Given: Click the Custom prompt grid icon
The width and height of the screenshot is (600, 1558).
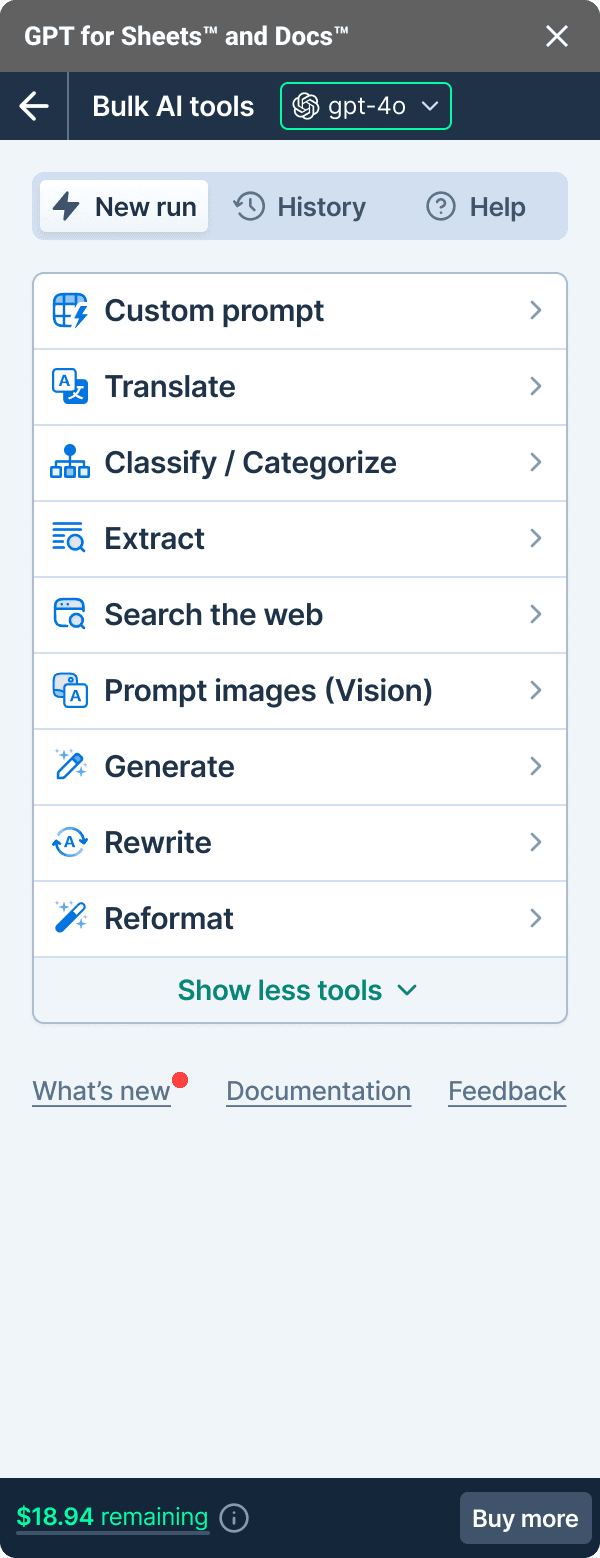Looking at the screenshot, I should click(x=70, y=311).
